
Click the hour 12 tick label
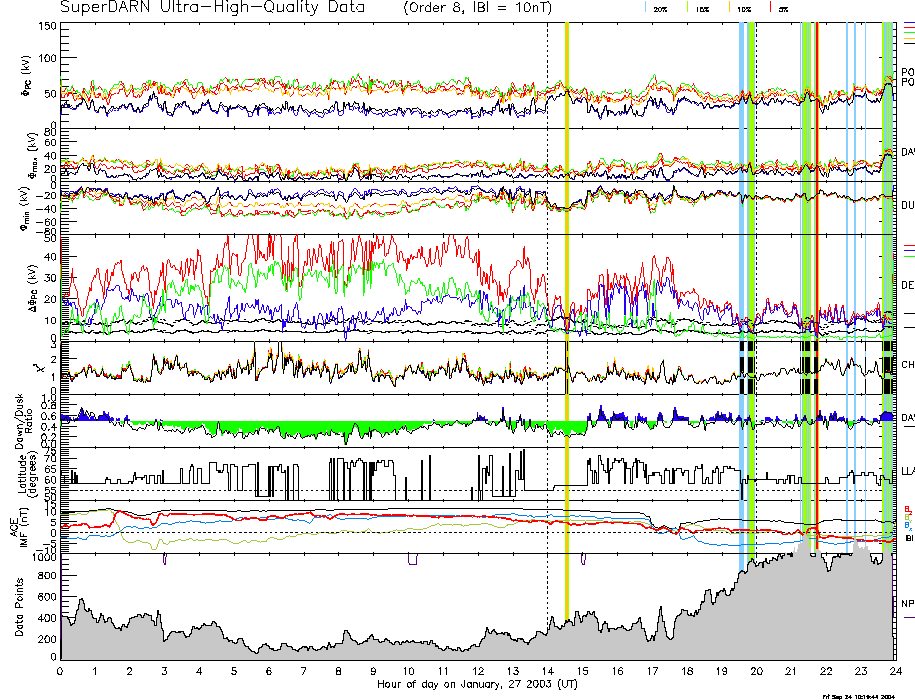point(477,671)
